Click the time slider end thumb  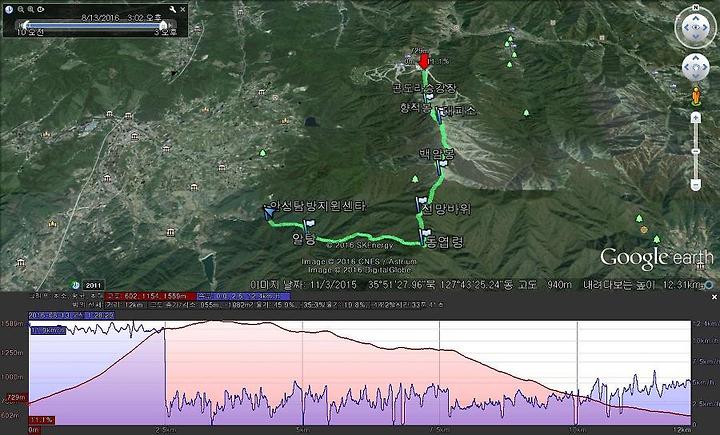[163, 25]
